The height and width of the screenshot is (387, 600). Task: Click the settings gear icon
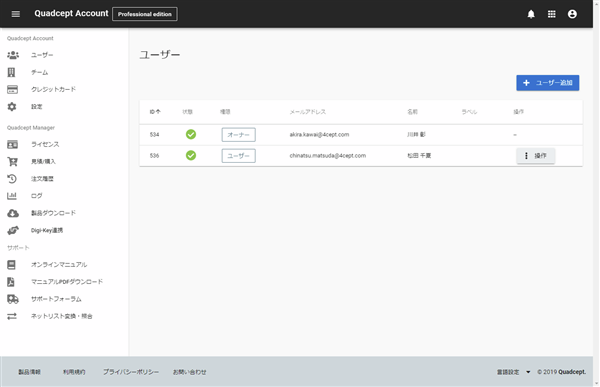(x=12, y=106)
